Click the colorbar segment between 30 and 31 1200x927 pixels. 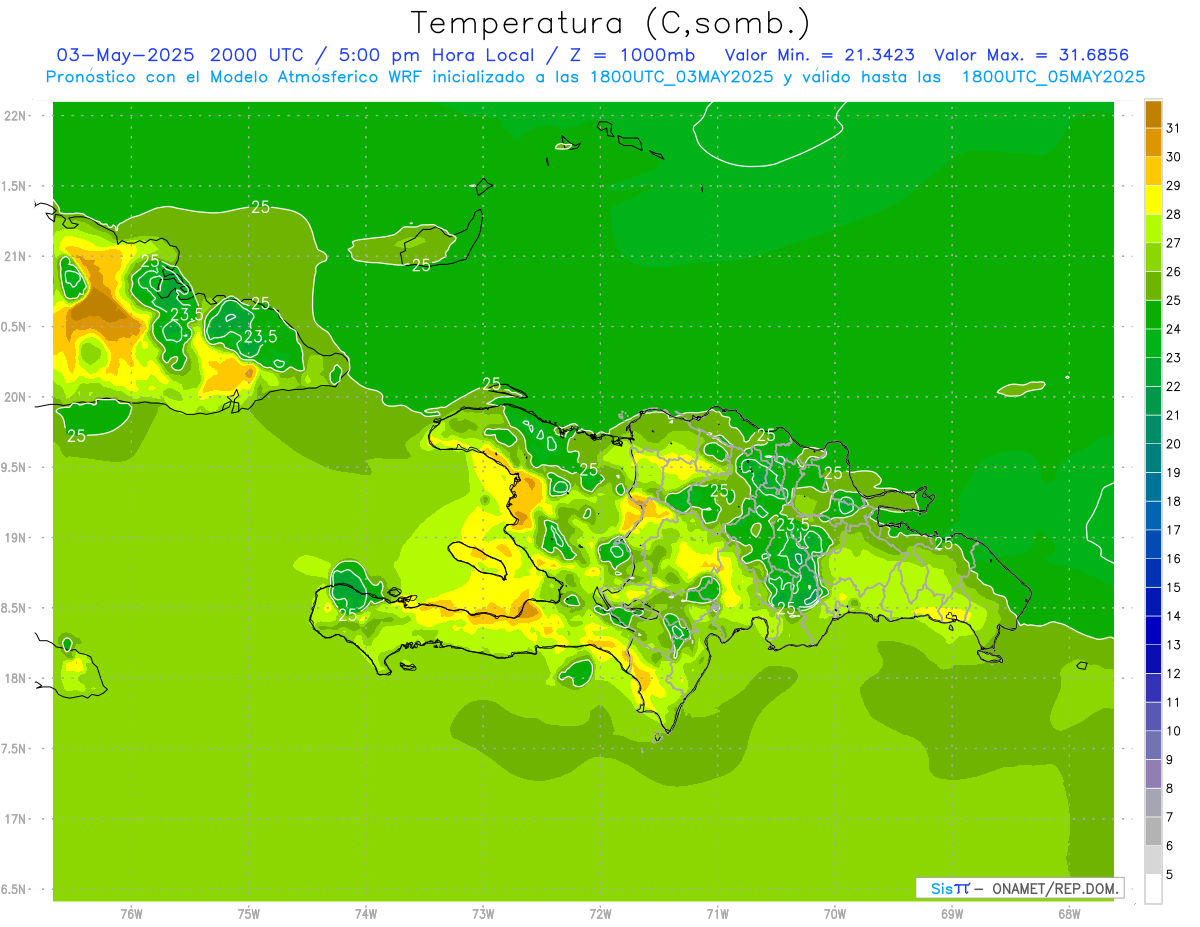[1153, 143]
